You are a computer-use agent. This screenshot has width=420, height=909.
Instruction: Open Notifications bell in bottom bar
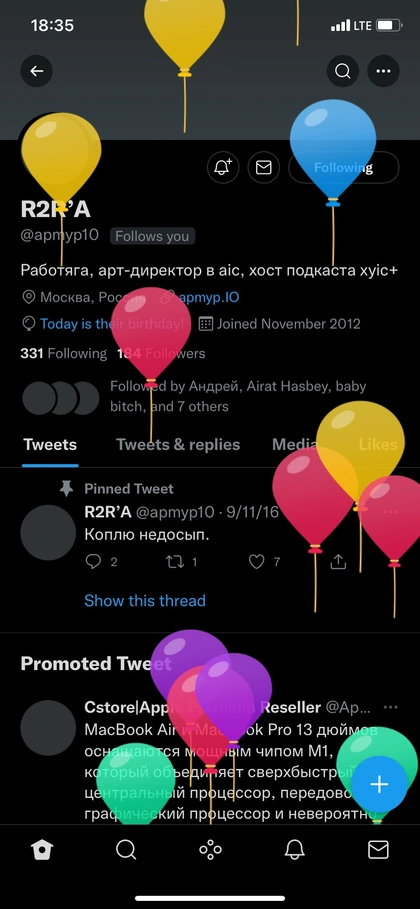click(x=295, y=850)
